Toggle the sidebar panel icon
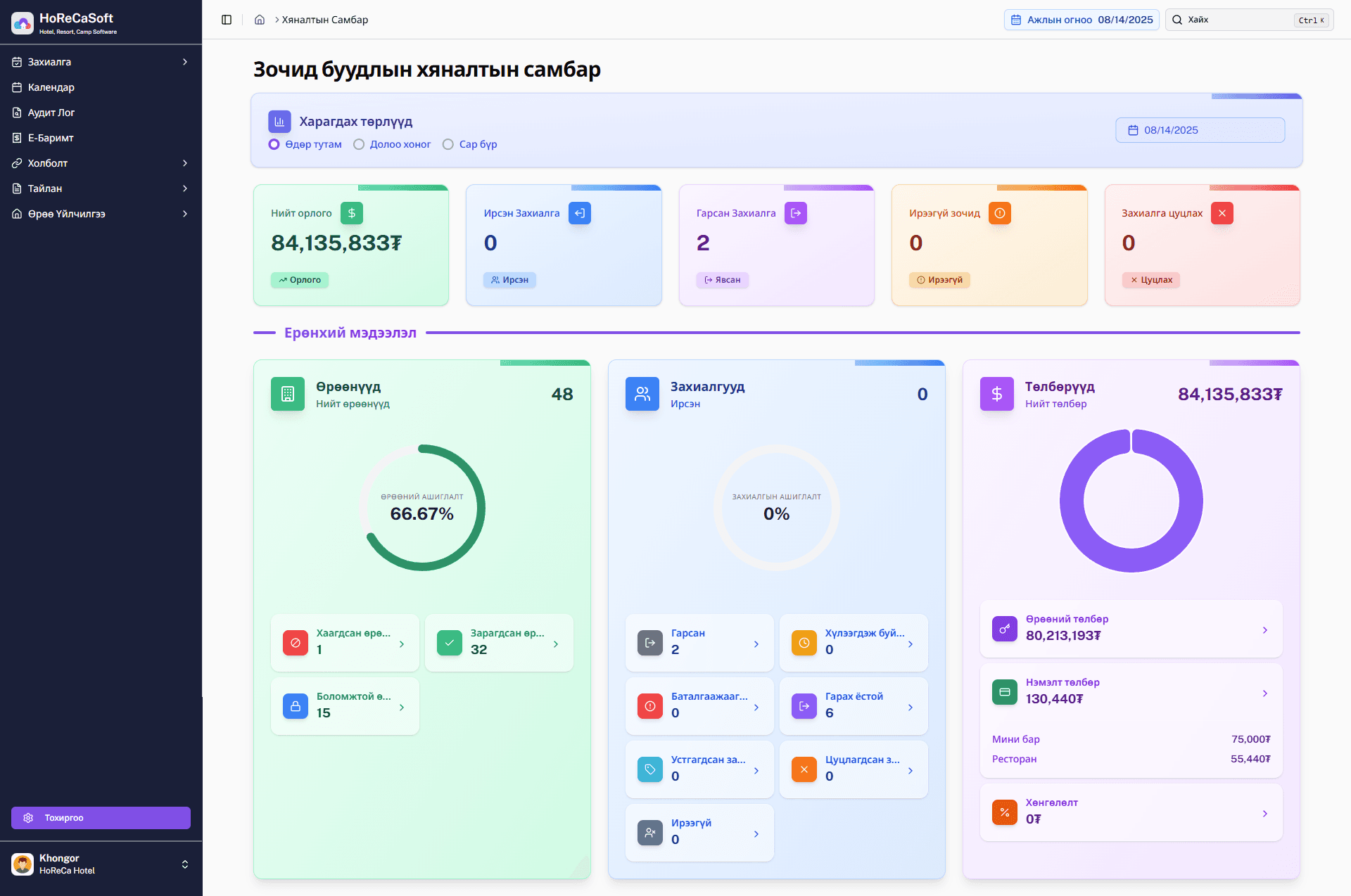 tap(227, 20)
